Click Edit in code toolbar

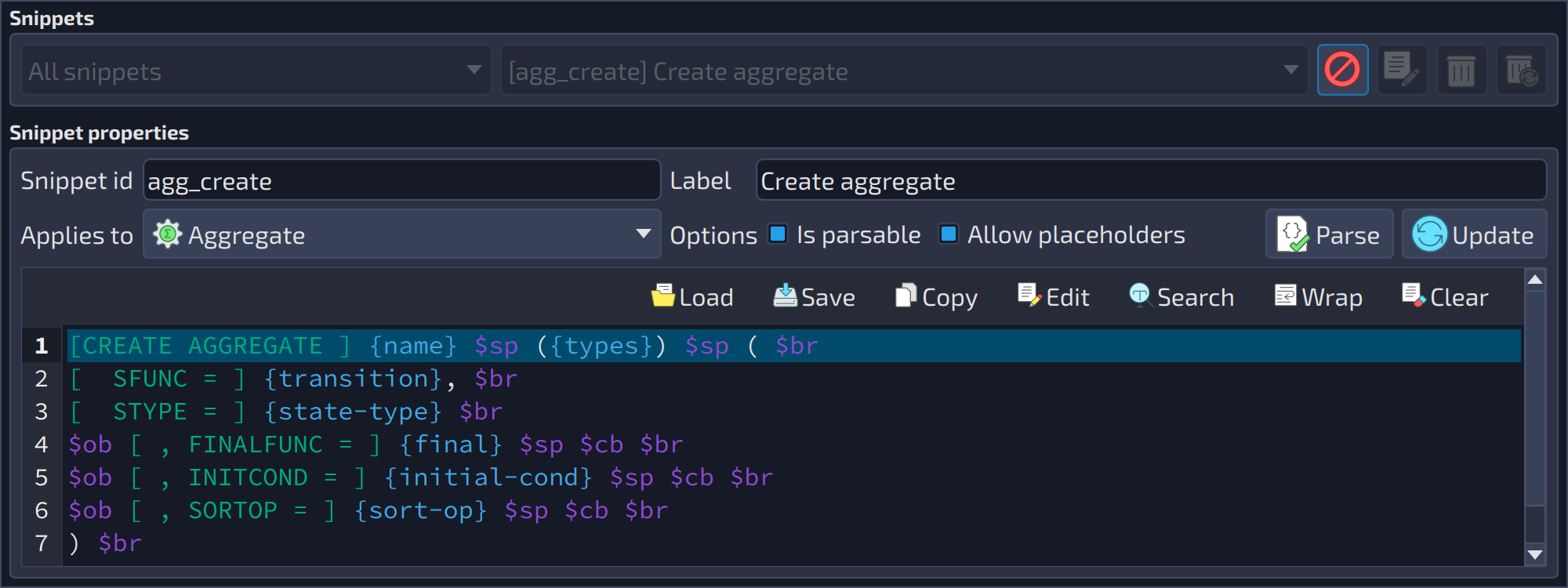click(x=1053, y=297)
